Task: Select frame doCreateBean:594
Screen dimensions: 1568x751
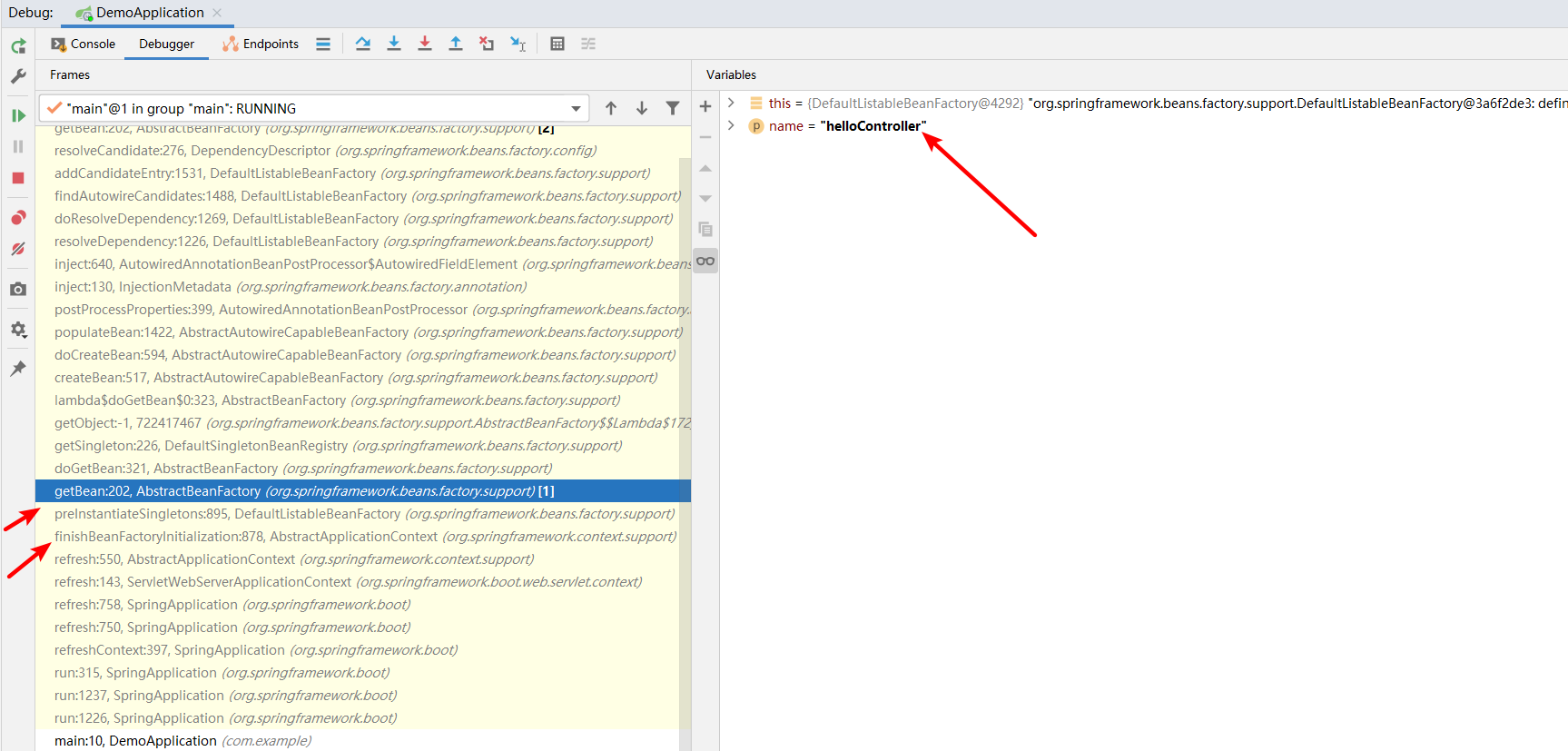Action: (x=365, y=355)
